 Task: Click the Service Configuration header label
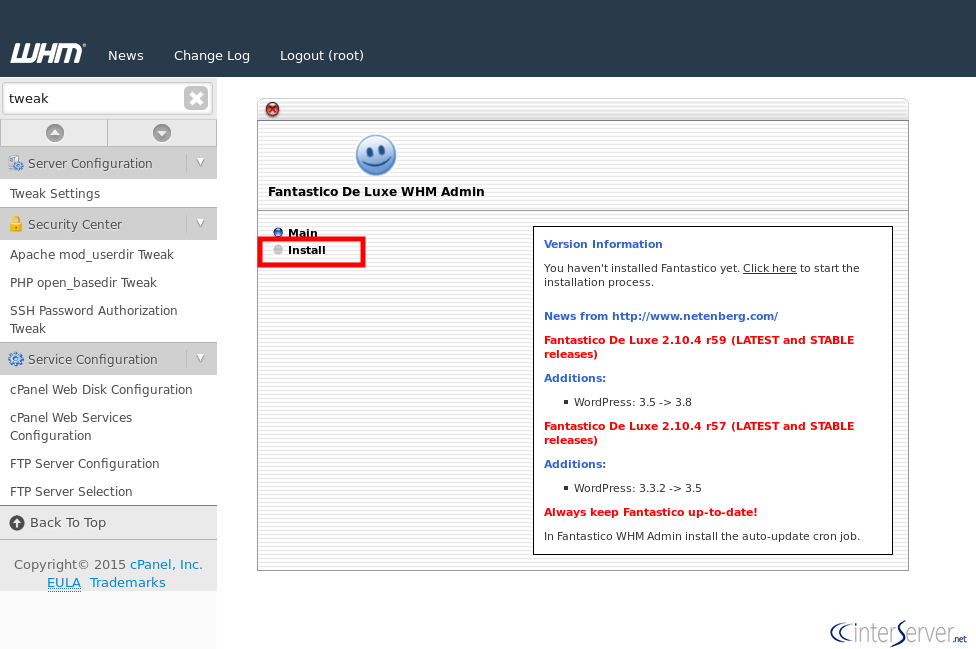coord(92,360)
